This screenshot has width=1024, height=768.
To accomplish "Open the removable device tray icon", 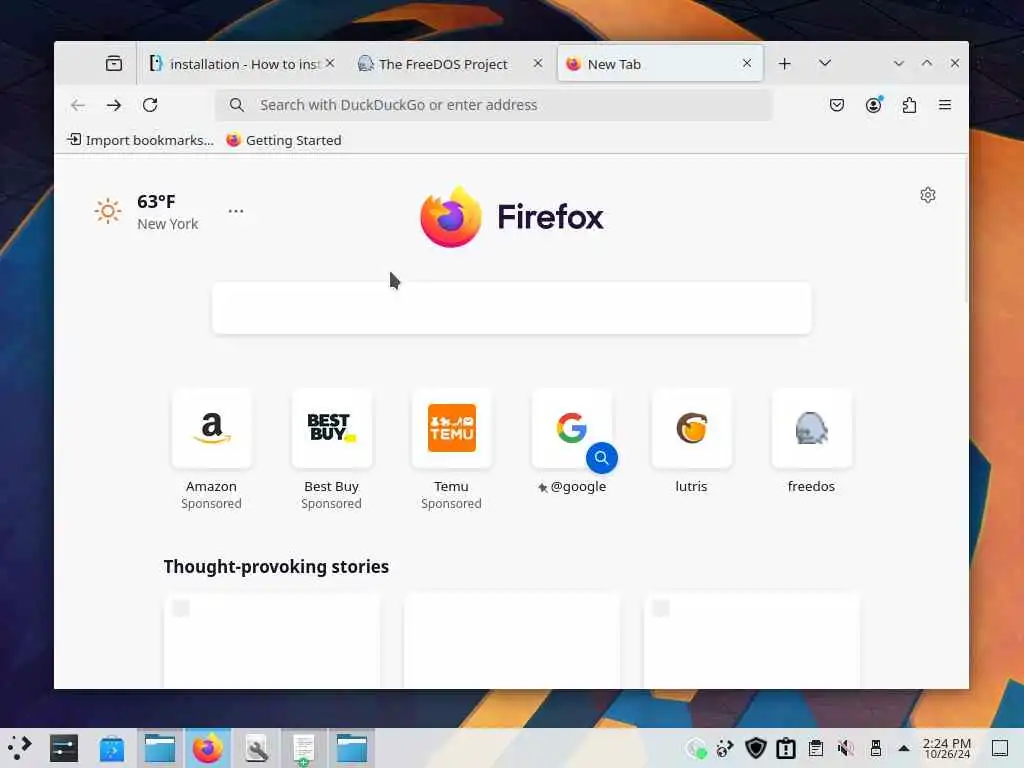I will (876, 748).
